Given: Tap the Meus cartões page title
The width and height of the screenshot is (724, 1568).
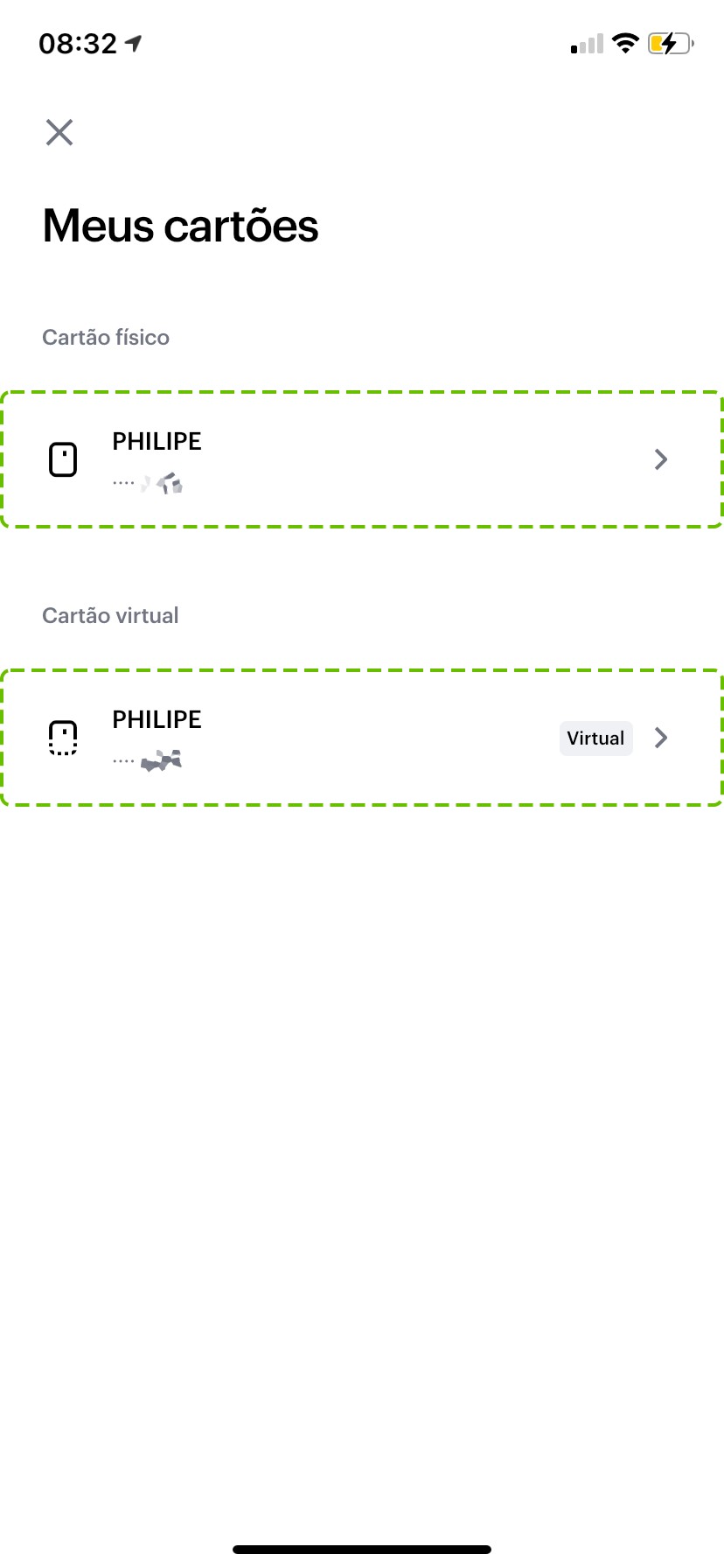Looking at the screenshot, I should pyautogui.click(x=180, y=226).
